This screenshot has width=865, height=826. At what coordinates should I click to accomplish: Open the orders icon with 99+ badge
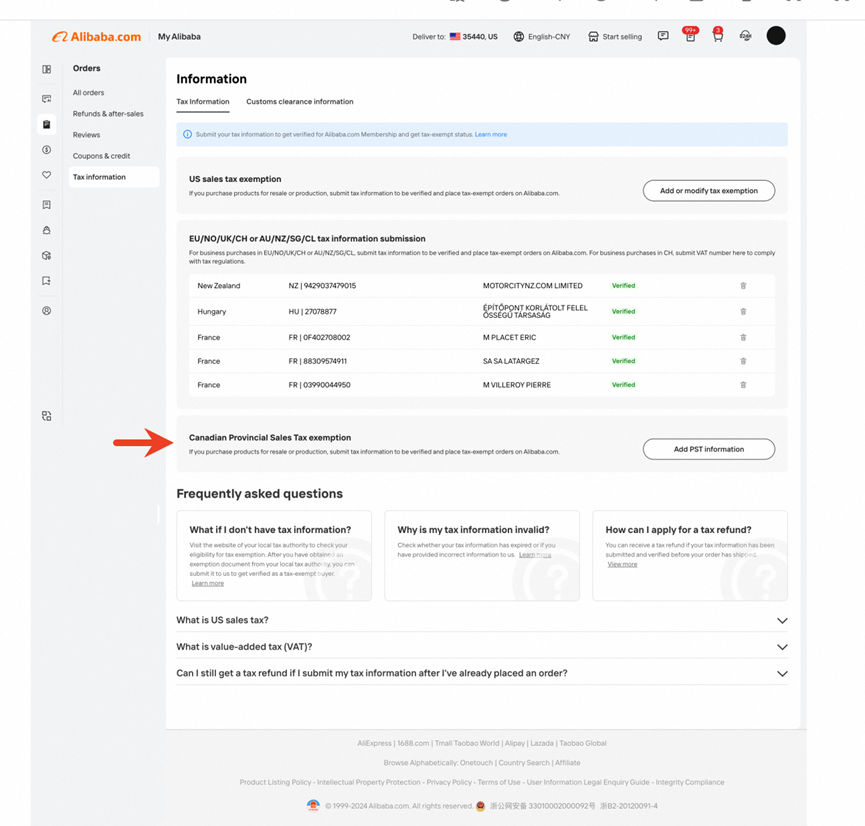690,36
